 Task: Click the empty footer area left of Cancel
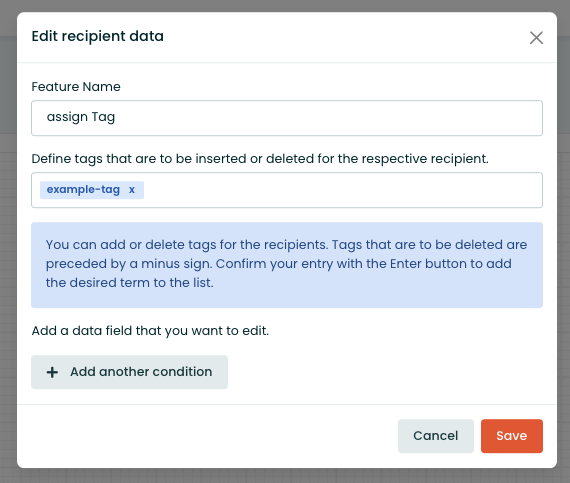pos(207,436)
